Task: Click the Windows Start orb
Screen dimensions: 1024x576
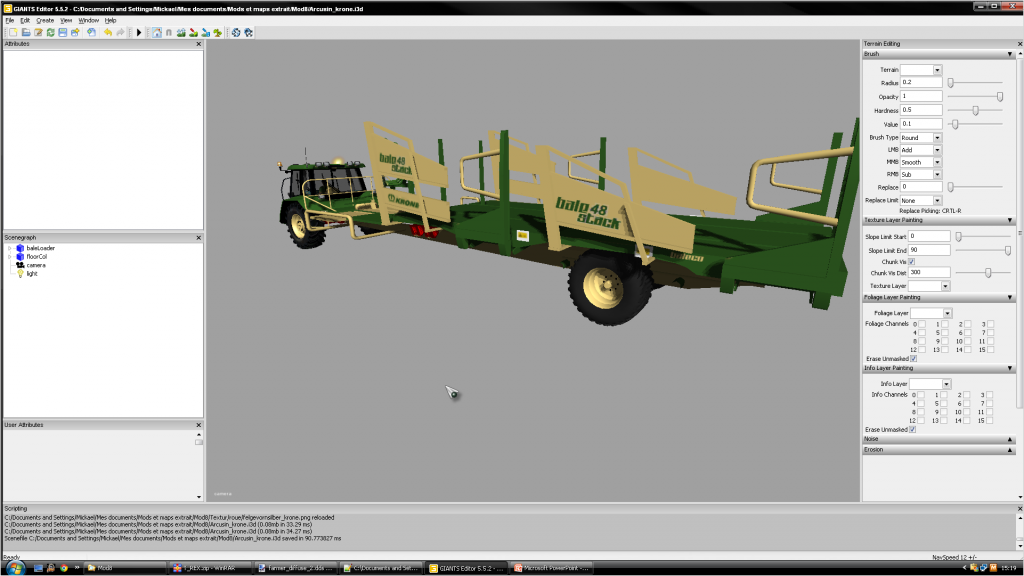Action: [14, 568]
